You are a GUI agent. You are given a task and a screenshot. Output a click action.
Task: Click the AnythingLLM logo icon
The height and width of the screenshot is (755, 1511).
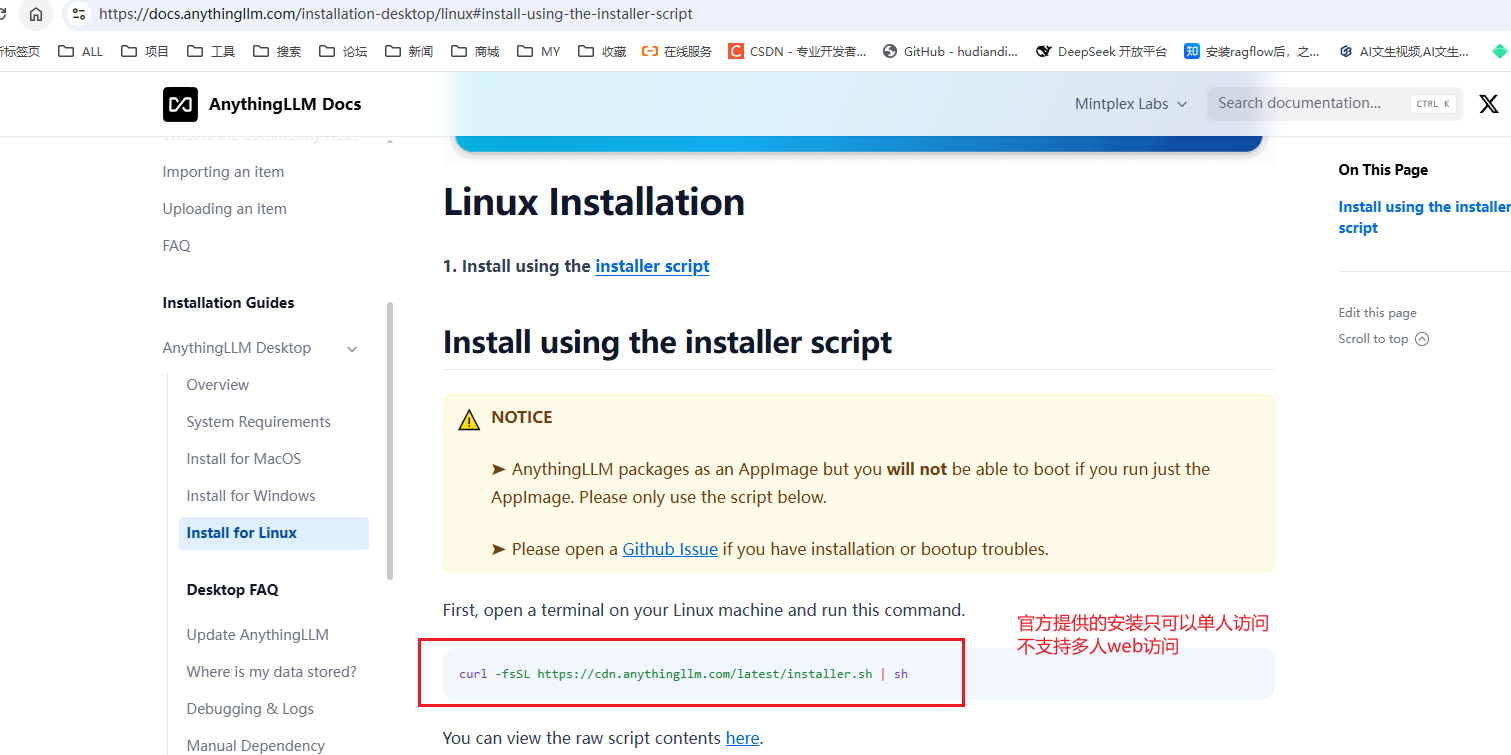tap(180, 104)
